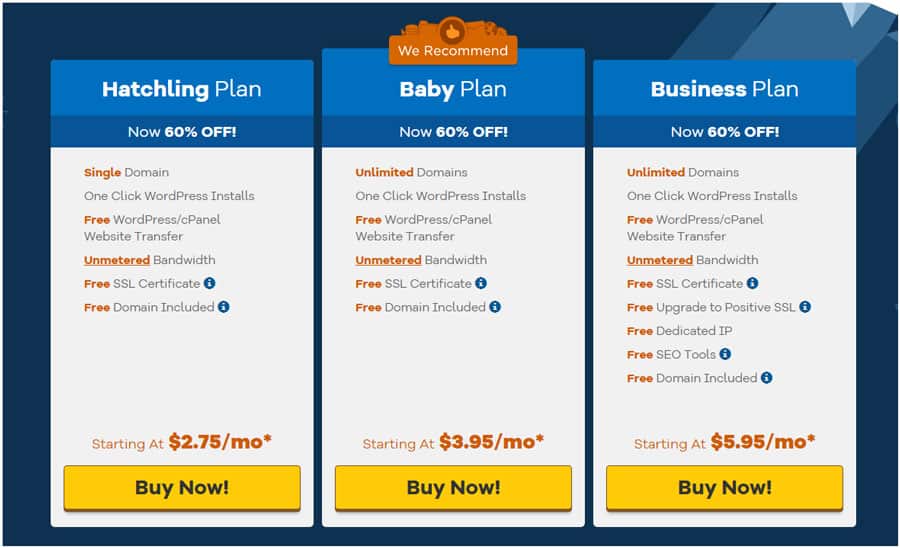The image size is (900, 548).
Task: Click info icon next to Free SEO Tools
Action: coord(725,354)
